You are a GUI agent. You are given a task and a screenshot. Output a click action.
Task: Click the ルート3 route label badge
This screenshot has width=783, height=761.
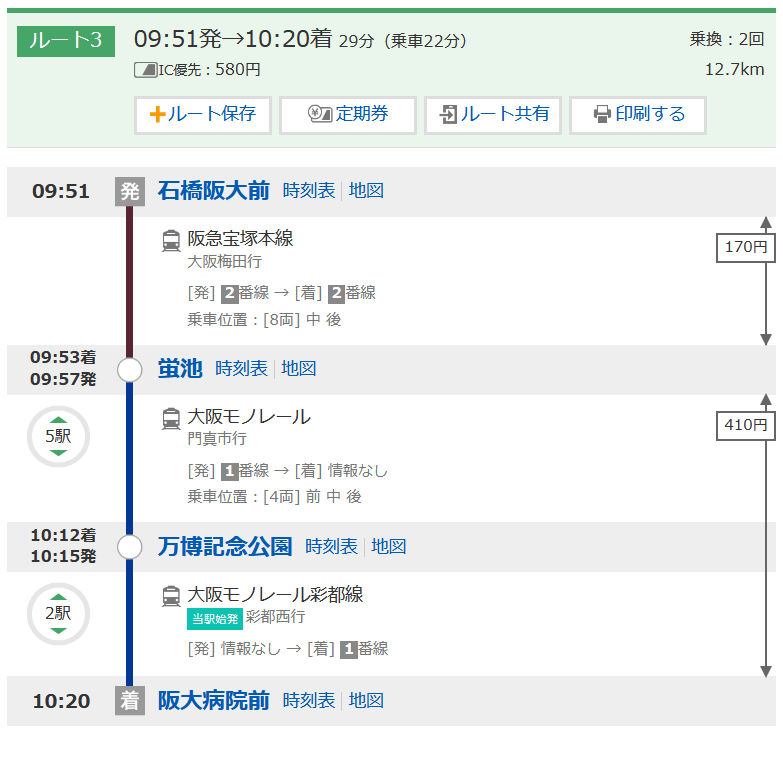coord(67,41)
